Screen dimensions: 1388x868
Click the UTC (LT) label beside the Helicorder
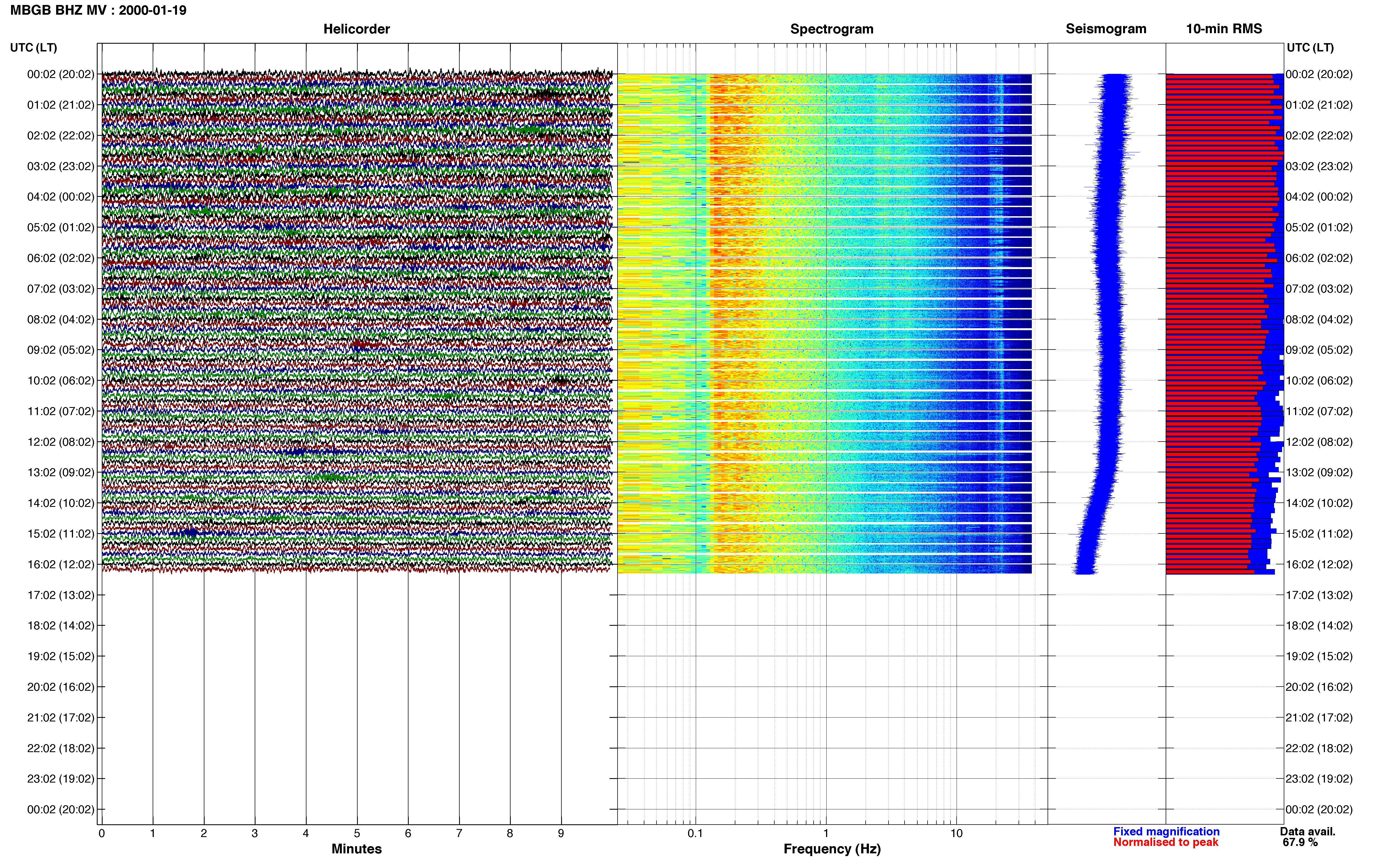pyautogui.click(x=33, y=48)
